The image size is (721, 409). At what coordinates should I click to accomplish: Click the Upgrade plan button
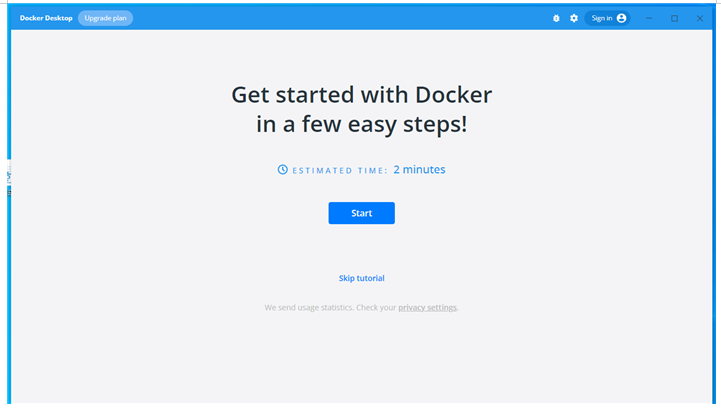tap(105, 18)
